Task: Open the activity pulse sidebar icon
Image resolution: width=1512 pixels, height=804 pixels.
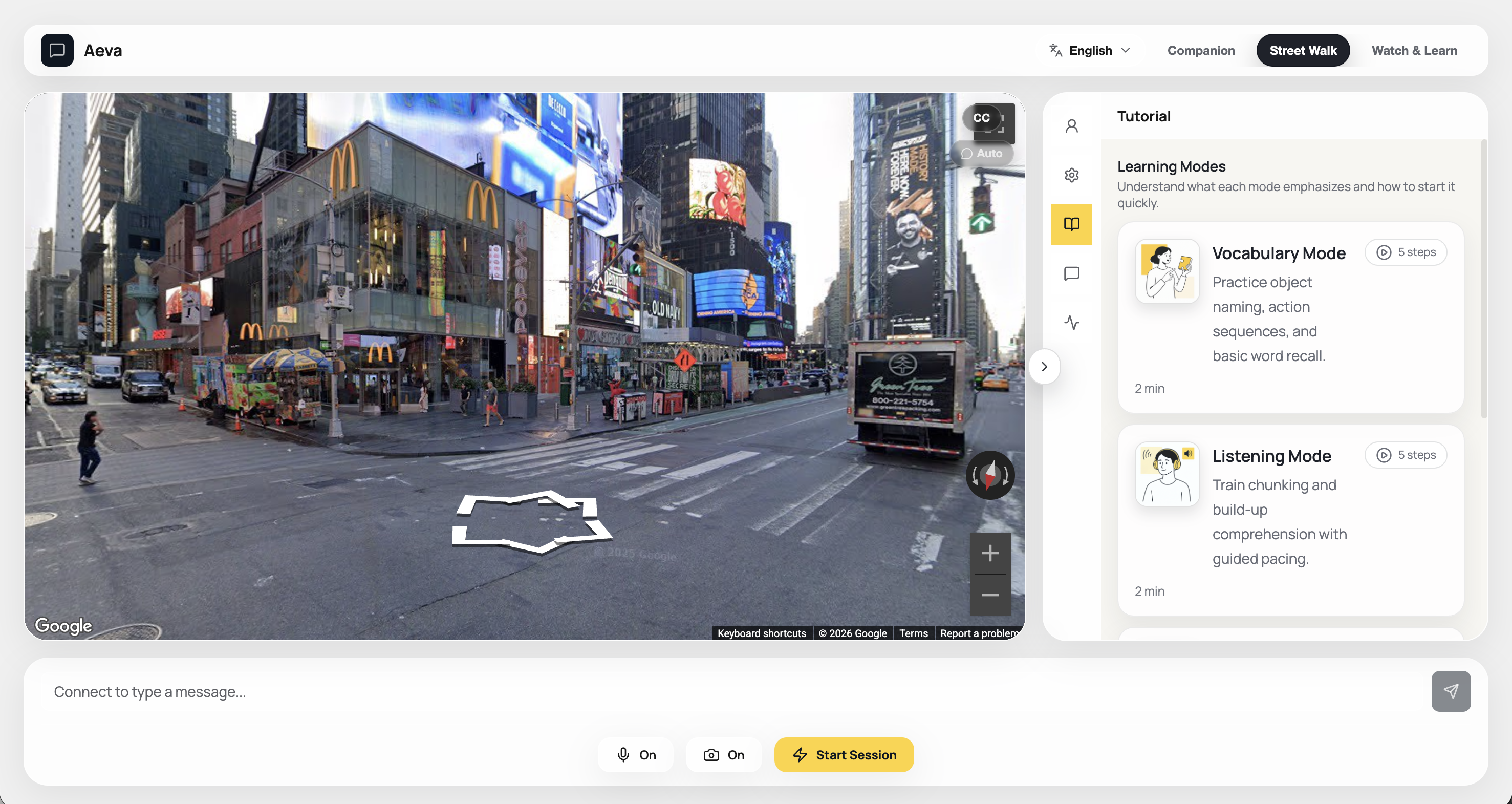Action: point(1071,323)
